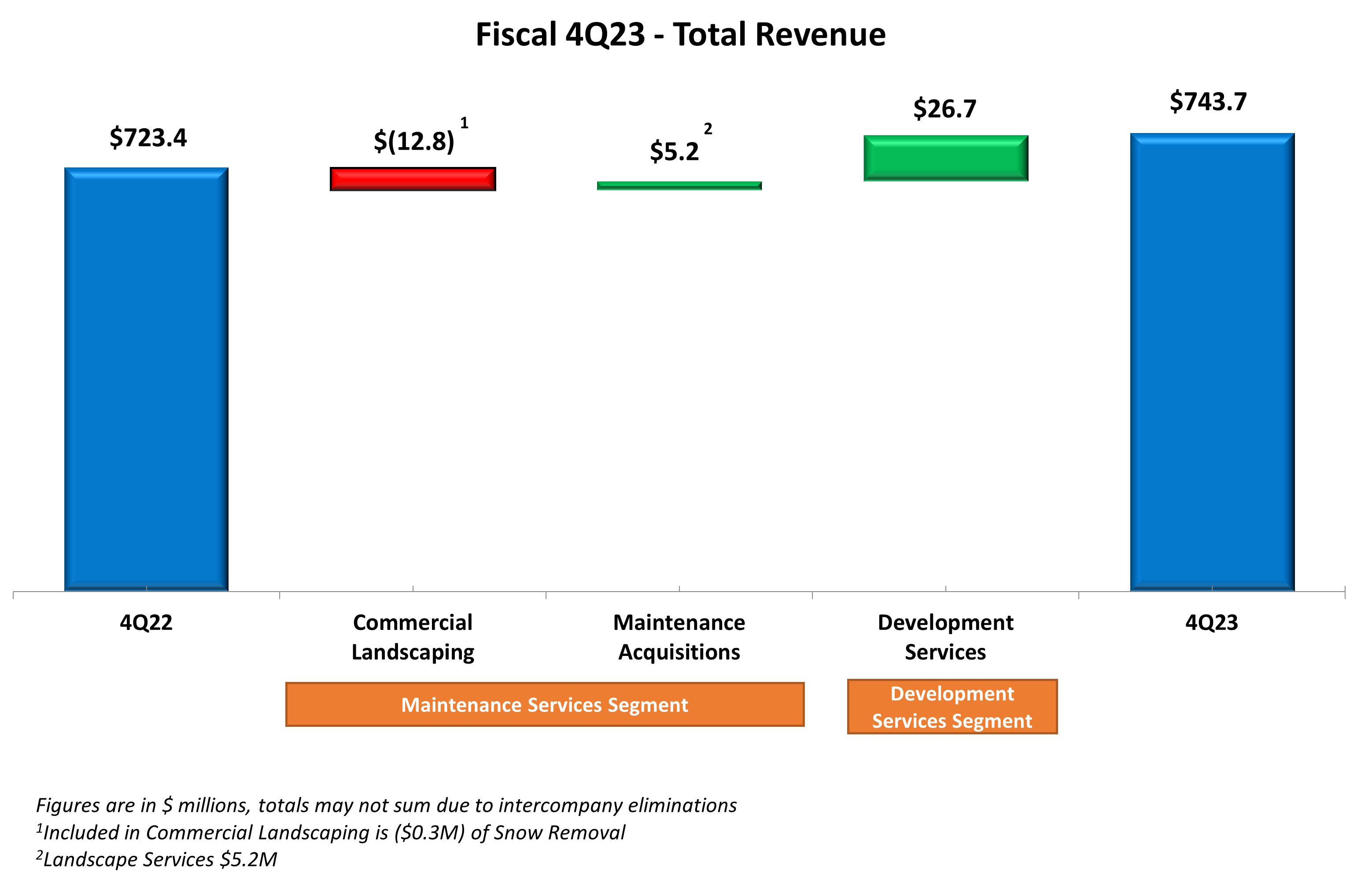Select the Development Services Segment box
This screenshot has height=885, width=1372.
(952, 707)
